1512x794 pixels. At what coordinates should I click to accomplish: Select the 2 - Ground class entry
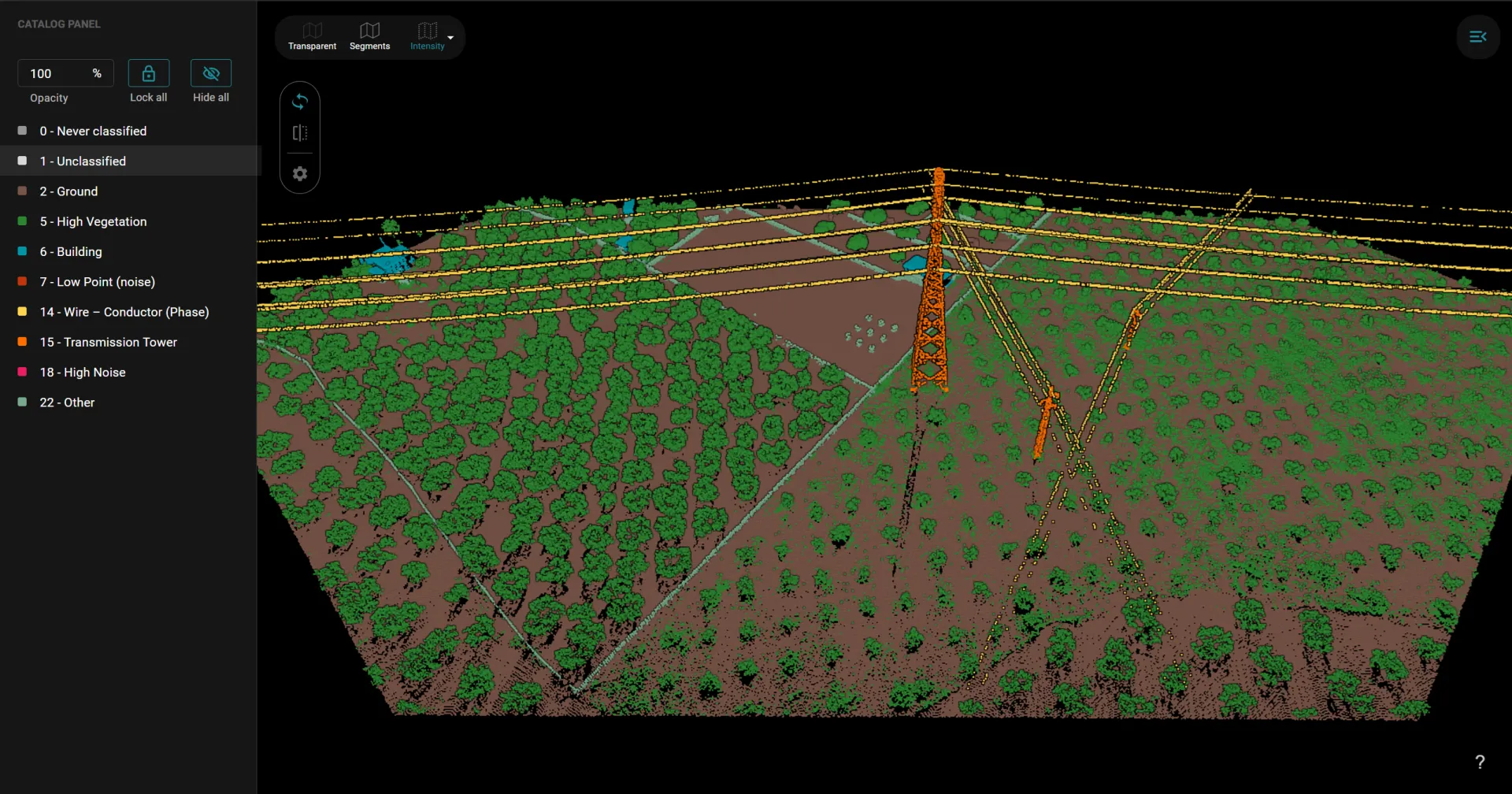pyautogui.click(x=69, y=191)
